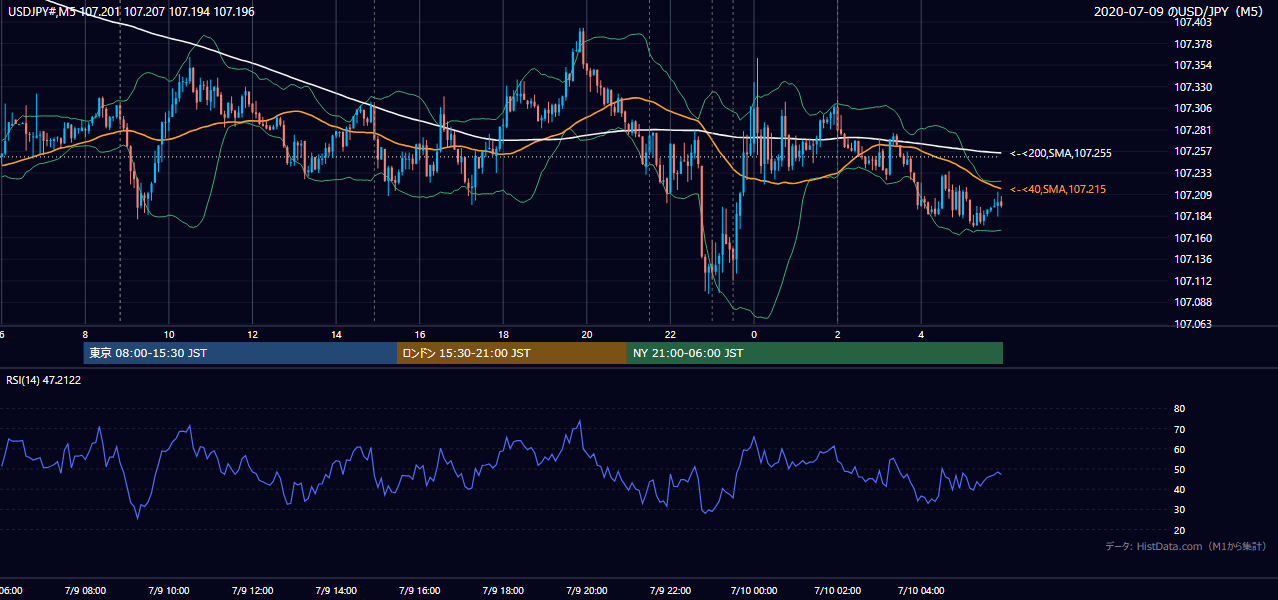This screenshot has height=600, width=1278.
Task: Click price level 107.354 on the axis
Action: click(x=1193, y=65)
